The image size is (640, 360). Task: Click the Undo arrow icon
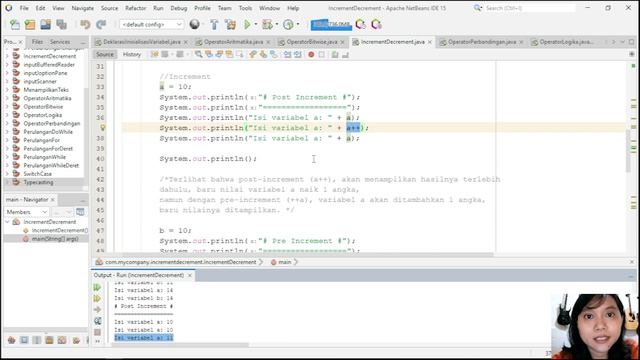85,24
